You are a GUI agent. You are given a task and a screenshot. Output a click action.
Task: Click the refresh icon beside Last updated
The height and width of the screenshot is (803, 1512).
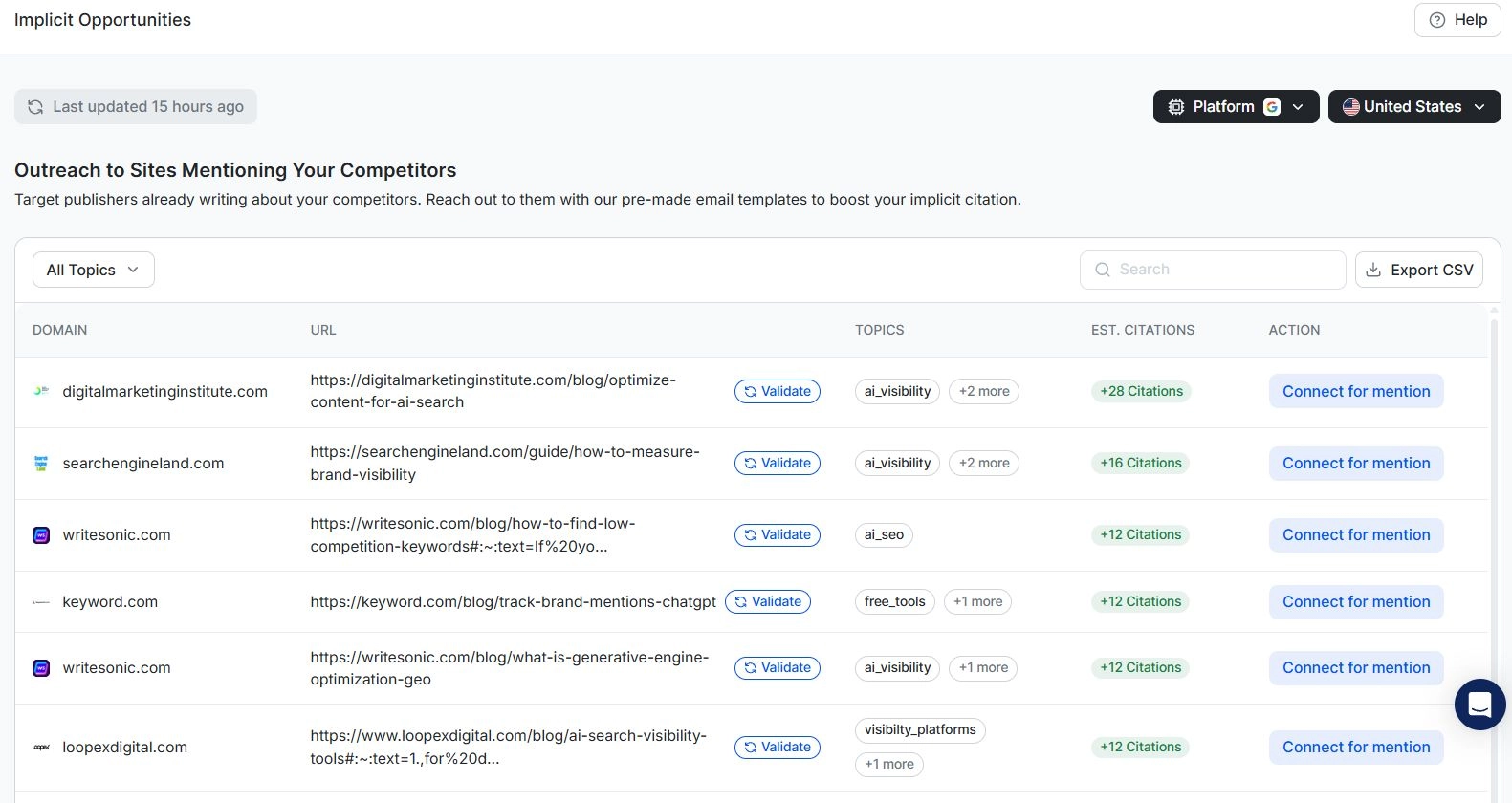(x=35, y=107)
